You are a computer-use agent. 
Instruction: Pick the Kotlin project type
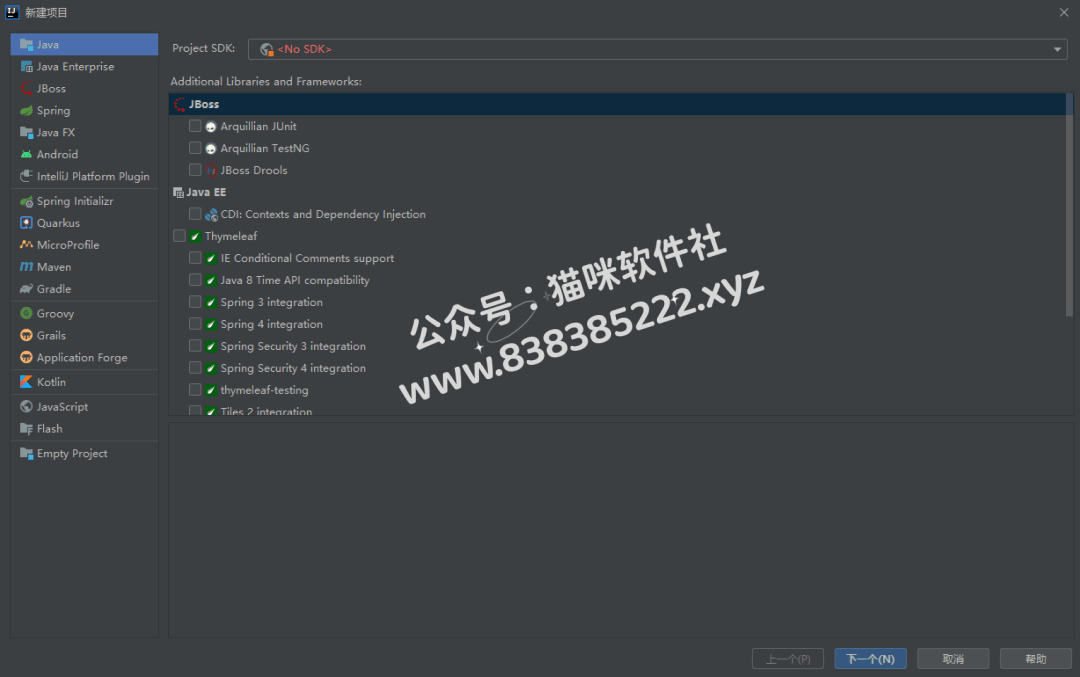point(84,382)
